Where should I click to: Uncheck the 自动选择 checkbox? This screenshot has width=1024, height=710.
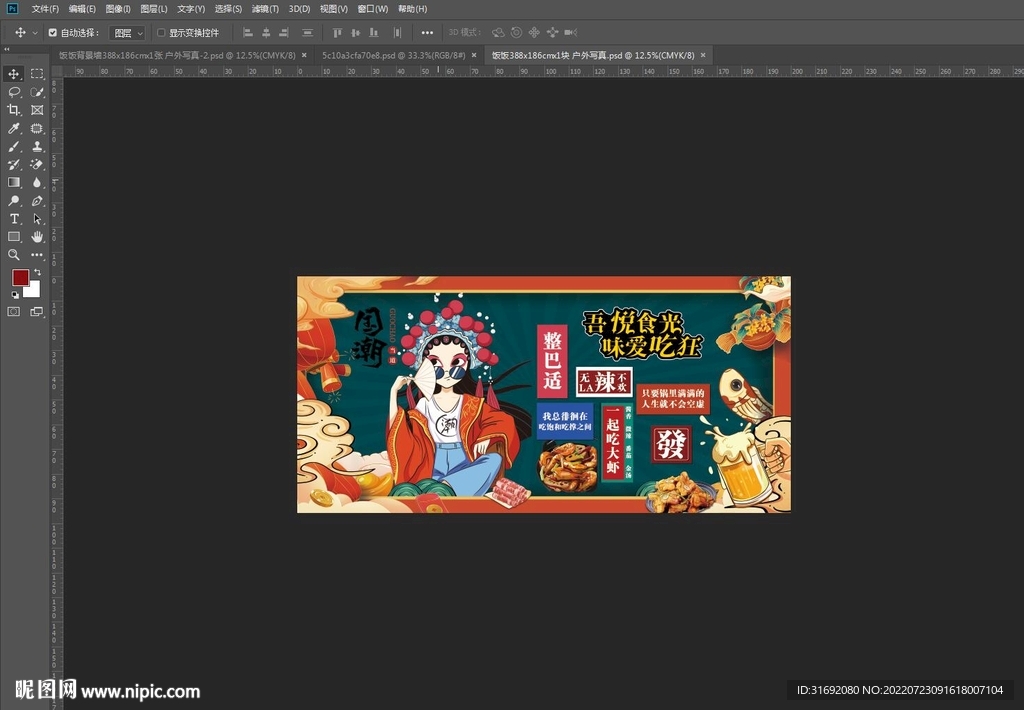53,33
